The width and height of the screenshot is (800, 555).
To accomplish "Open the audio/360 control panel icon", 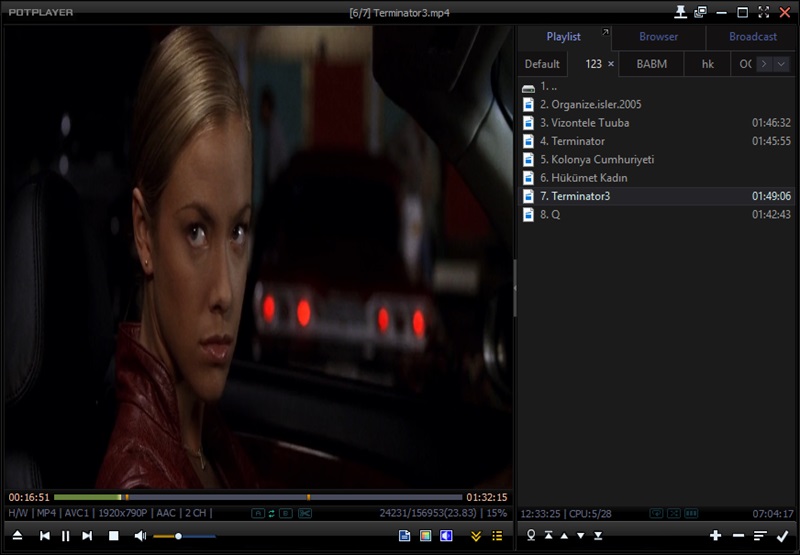I will pyautogui.click(x=446, y=536).
